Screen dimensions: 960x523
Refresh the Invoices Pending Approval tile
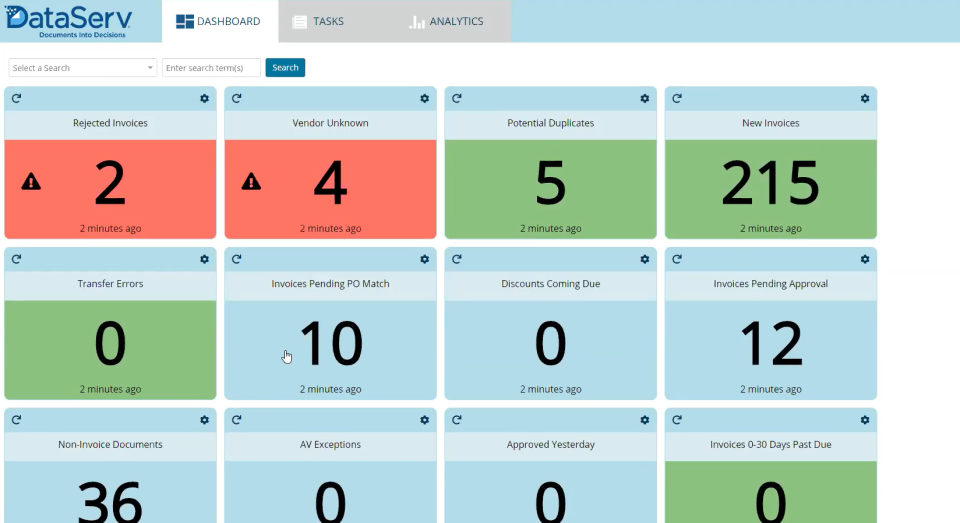pyautogui.click(x=677, y=259)
